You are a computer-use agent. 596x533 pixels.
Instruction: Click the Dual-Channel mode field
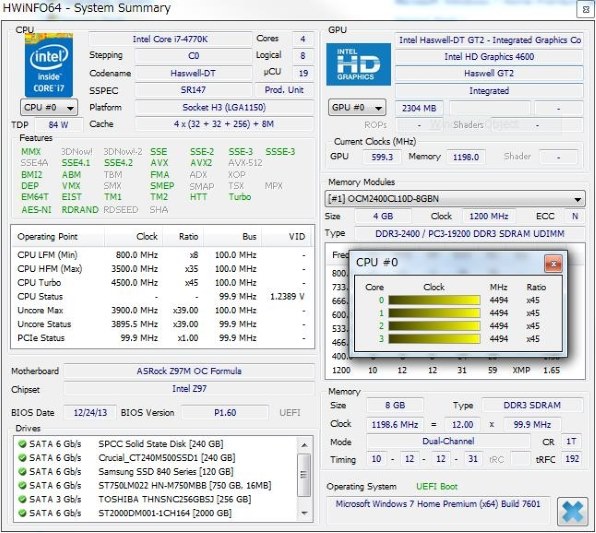point(448,441)
